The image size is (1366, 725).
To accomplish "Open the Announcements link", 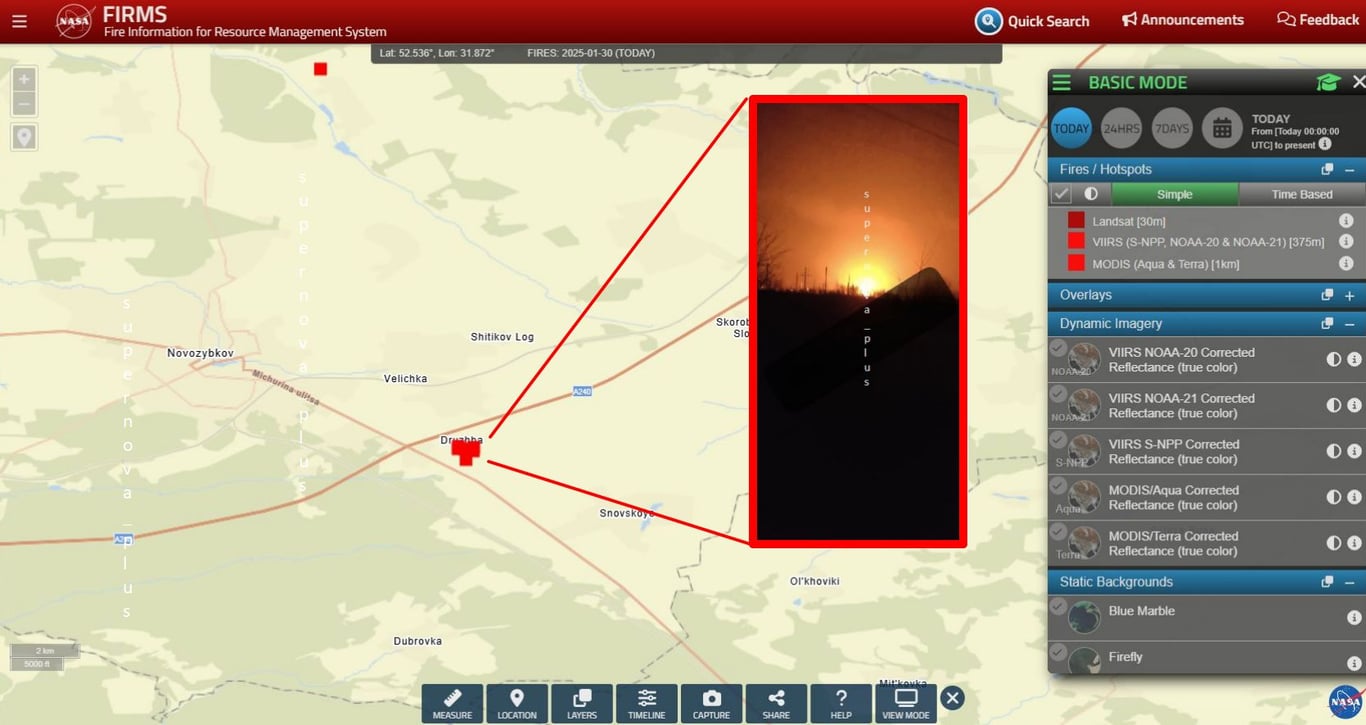I will point(1182,20).
